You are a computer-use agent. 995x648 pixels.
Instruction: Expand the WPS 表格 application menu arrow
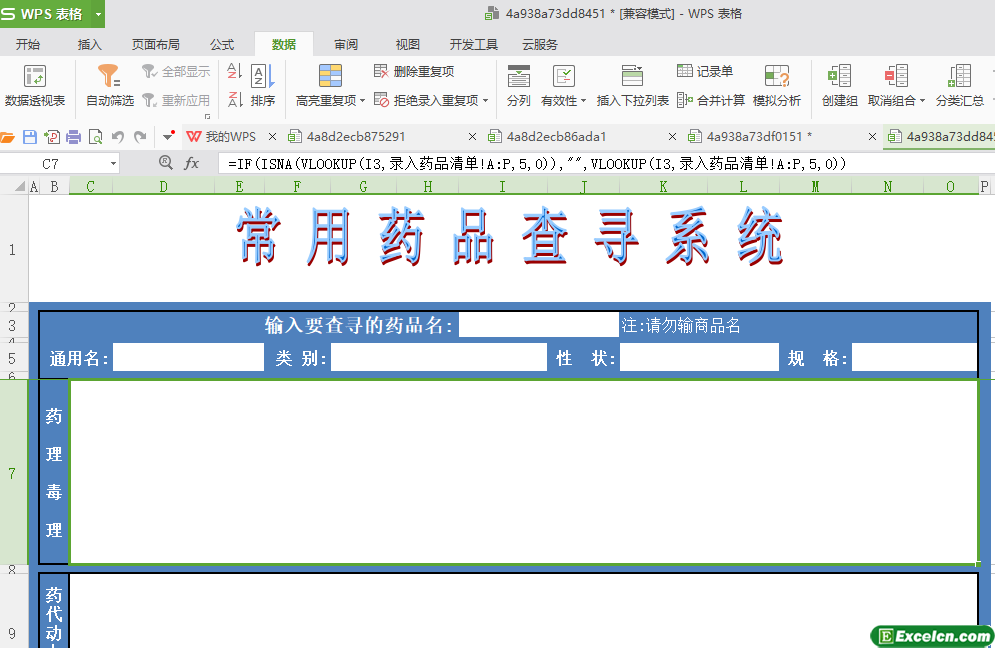(98, 14)
